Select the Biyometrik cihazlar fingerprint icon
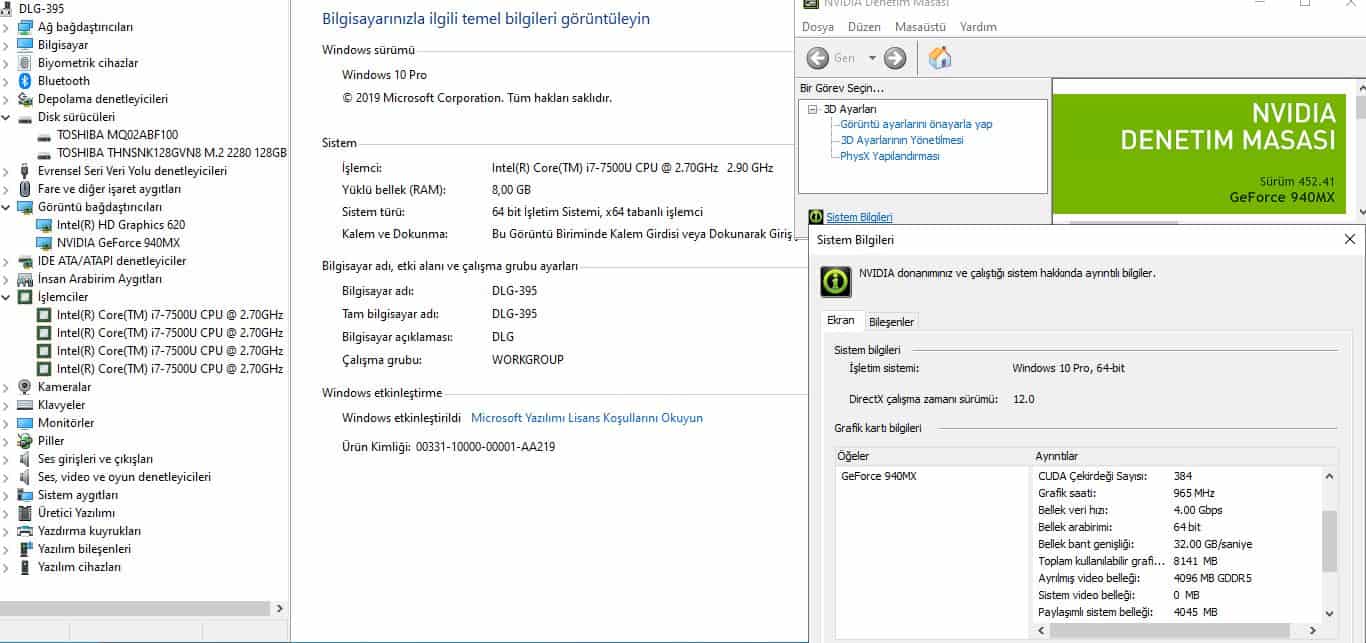The width and height of the screenshot is (1366, 643). (25, 63)
